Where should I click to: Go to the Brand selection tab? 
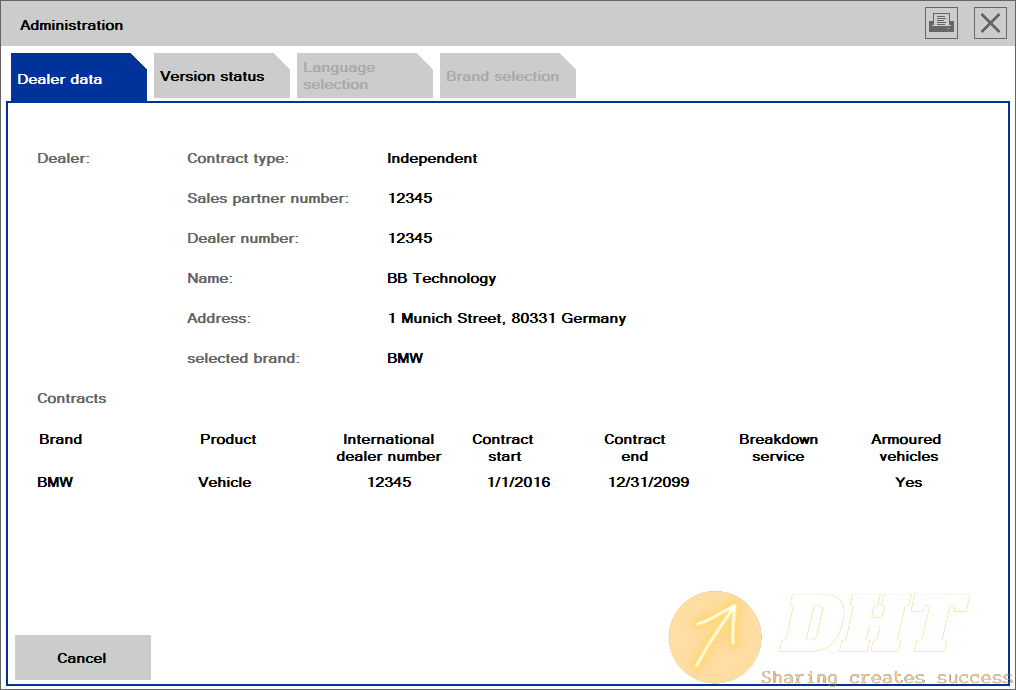pyautogui.click(x=503, y=76)
